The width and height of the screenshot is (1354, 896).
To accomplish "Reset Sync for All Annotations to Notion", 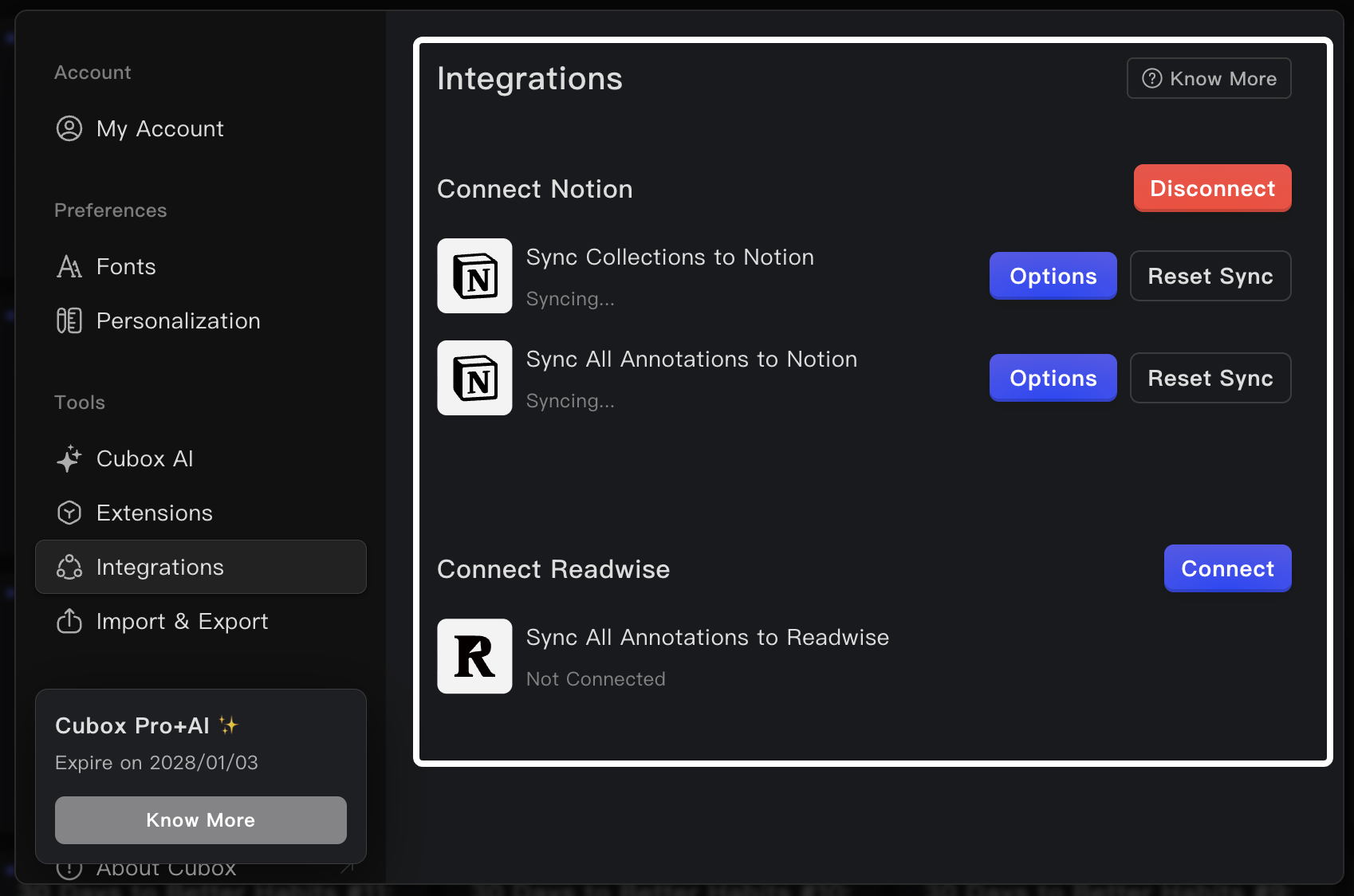I will pos(1210,378).
